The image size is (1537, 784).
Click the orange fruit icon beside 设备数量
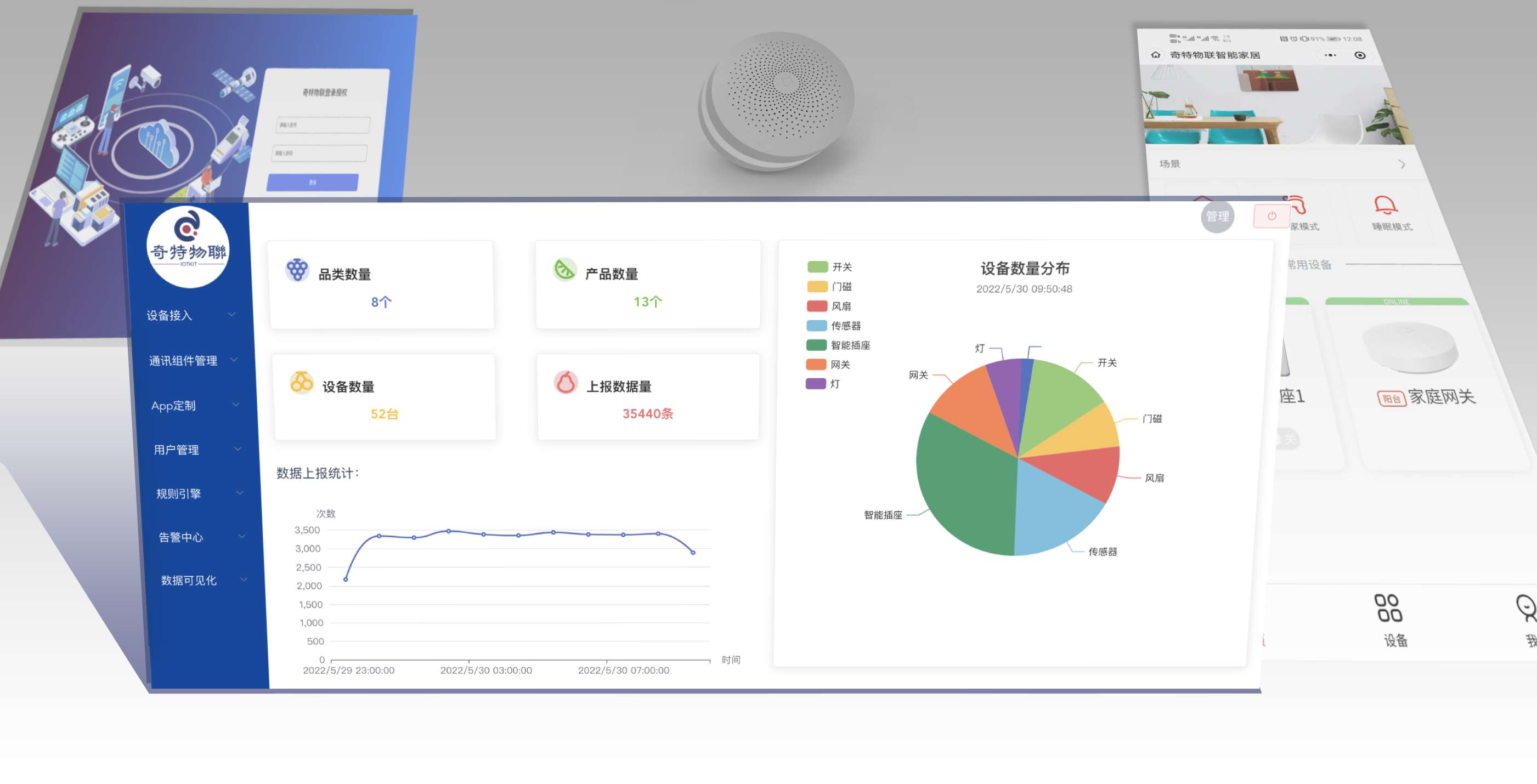[301, 382]
